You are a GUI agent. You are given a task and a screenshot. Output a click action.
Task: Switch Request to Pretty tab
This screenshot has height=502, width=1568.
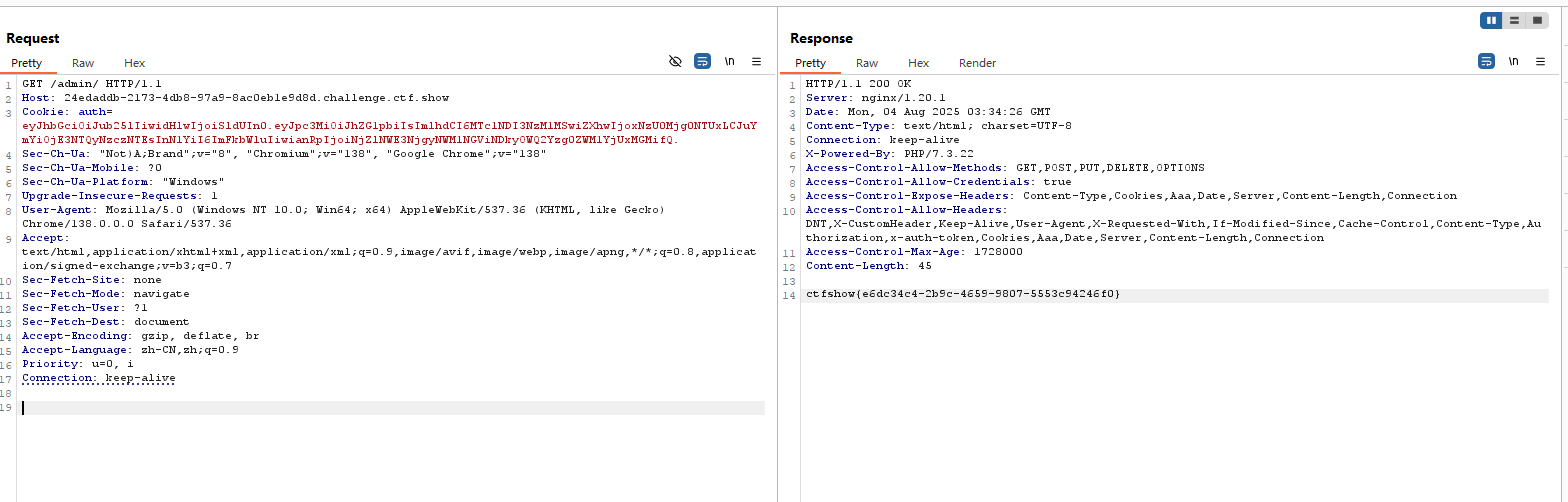[27, 63]
